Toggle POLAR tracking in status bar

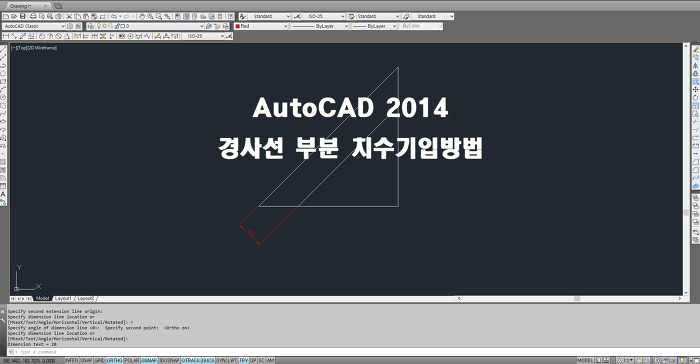click(x=132, y=360)
